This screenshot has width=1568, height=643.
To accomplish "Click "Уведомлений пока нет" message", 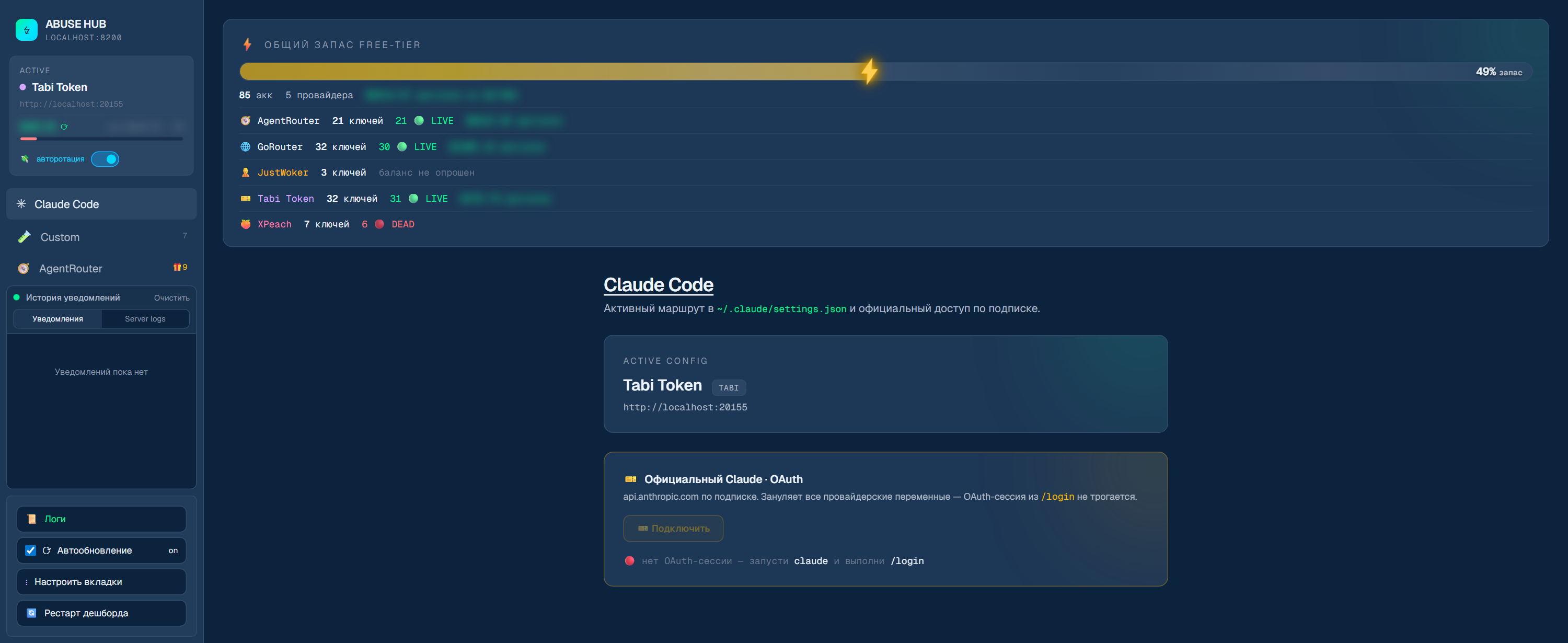I will click(101, 372).
